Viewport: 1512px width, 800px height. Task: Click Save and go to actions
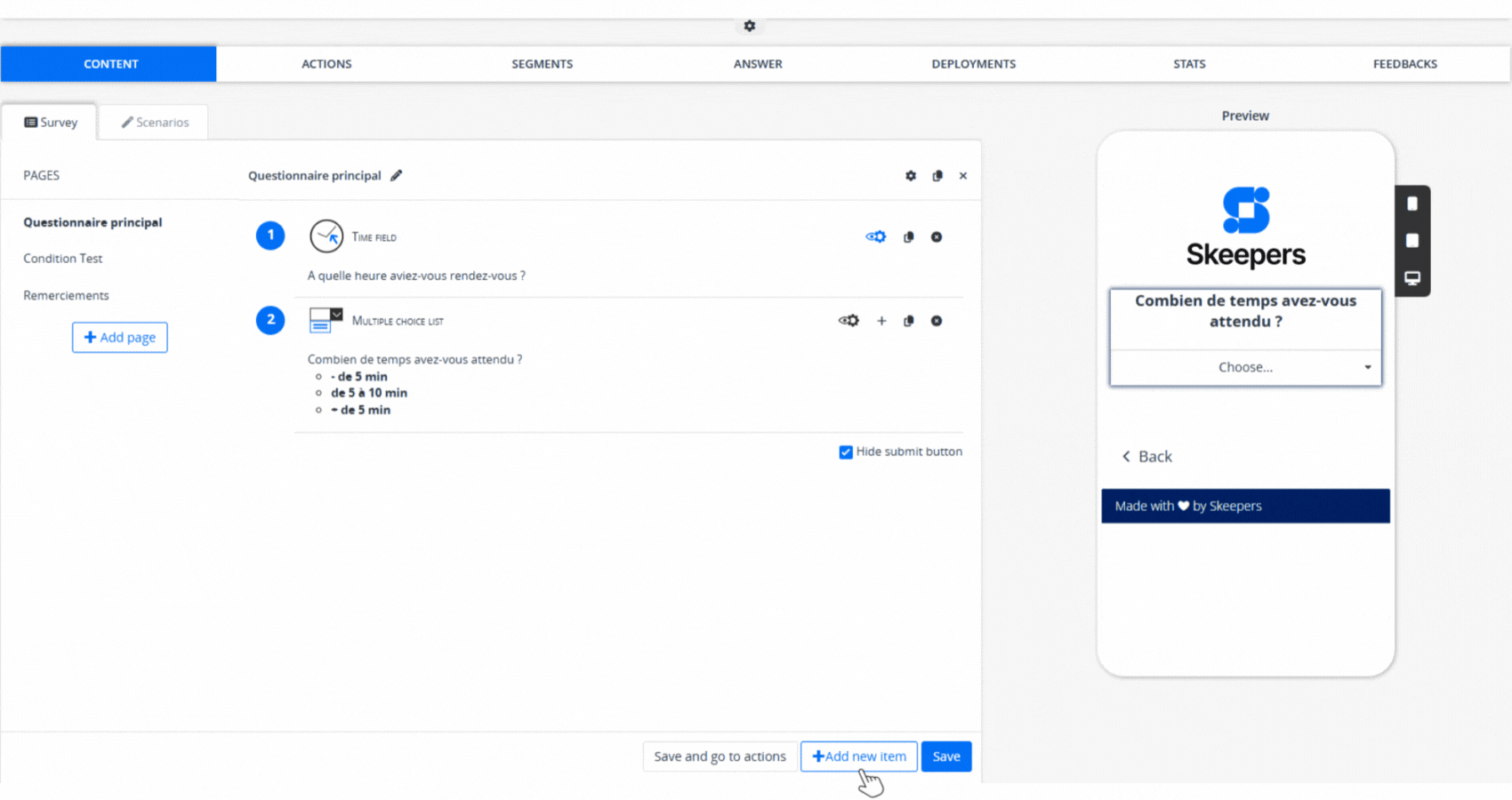tap(720, 756)
